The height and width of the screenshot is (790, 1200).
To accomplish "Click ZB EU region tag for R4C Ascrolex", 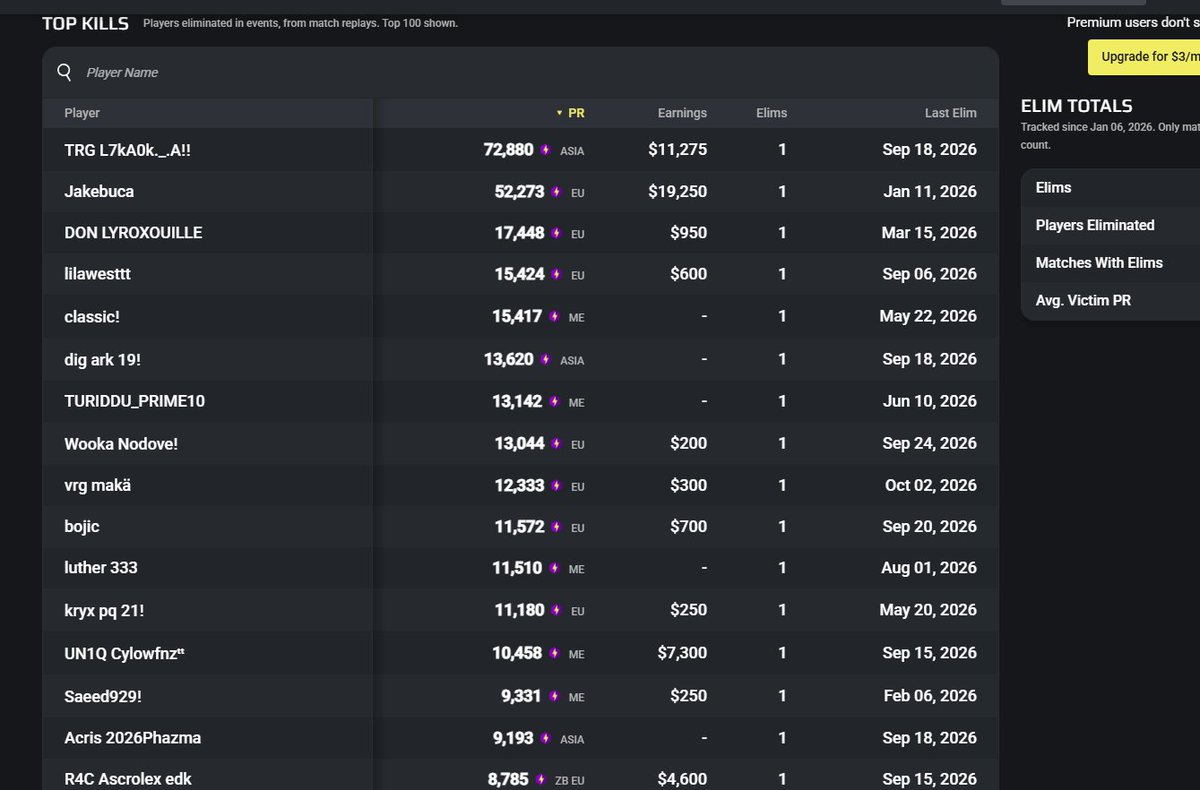I will [569, 780].
